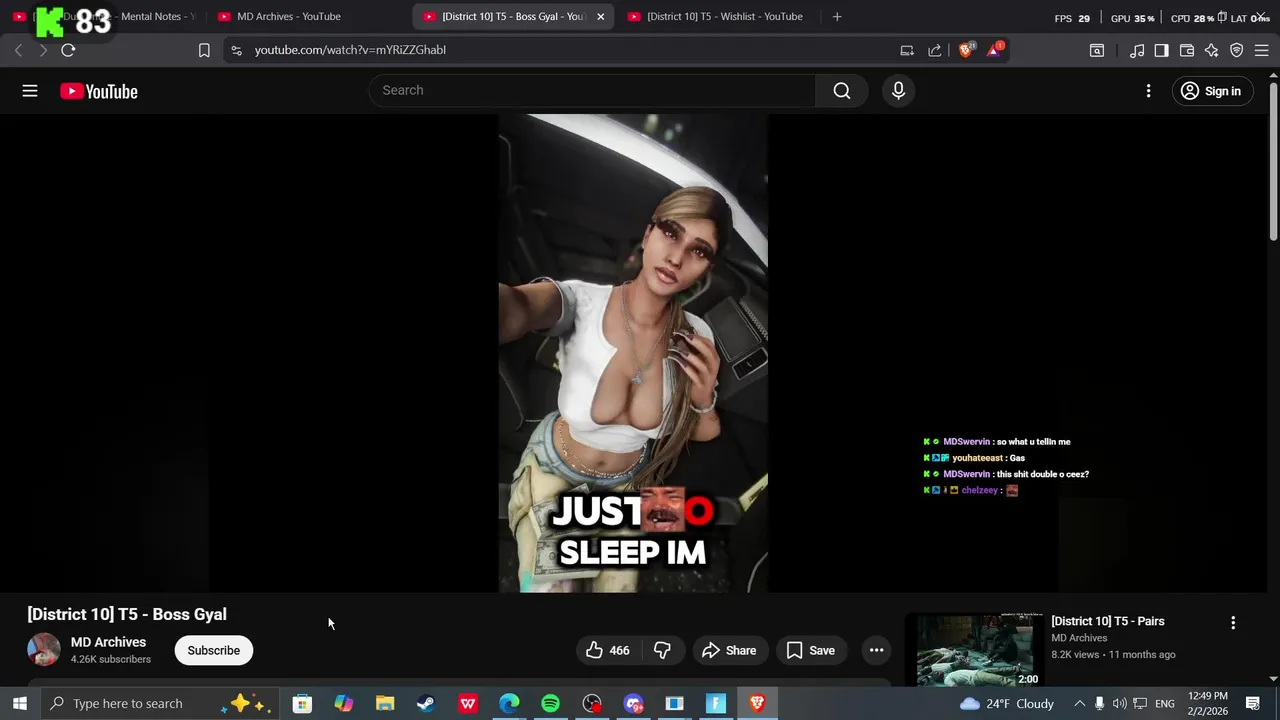Open Spotify from the taskbar
Image resolution: width=1280 pixels, height=720 pixels.
(x=550, y=704)
